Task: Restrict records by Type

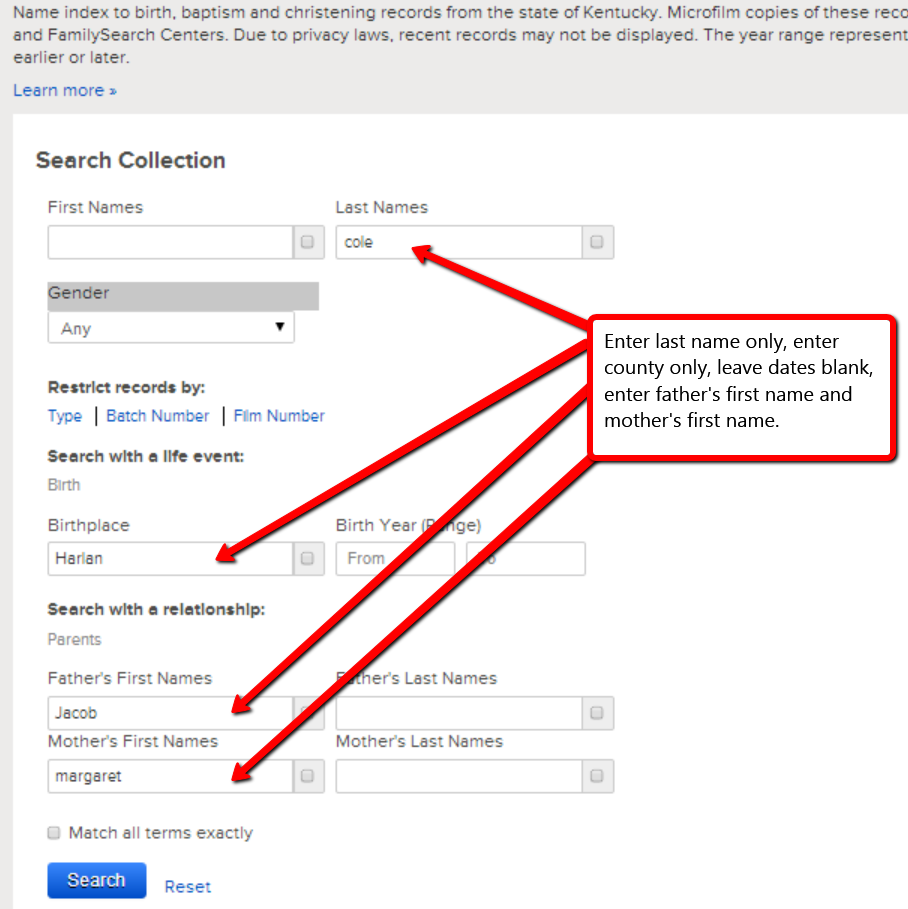Action: tap(65, 416)
